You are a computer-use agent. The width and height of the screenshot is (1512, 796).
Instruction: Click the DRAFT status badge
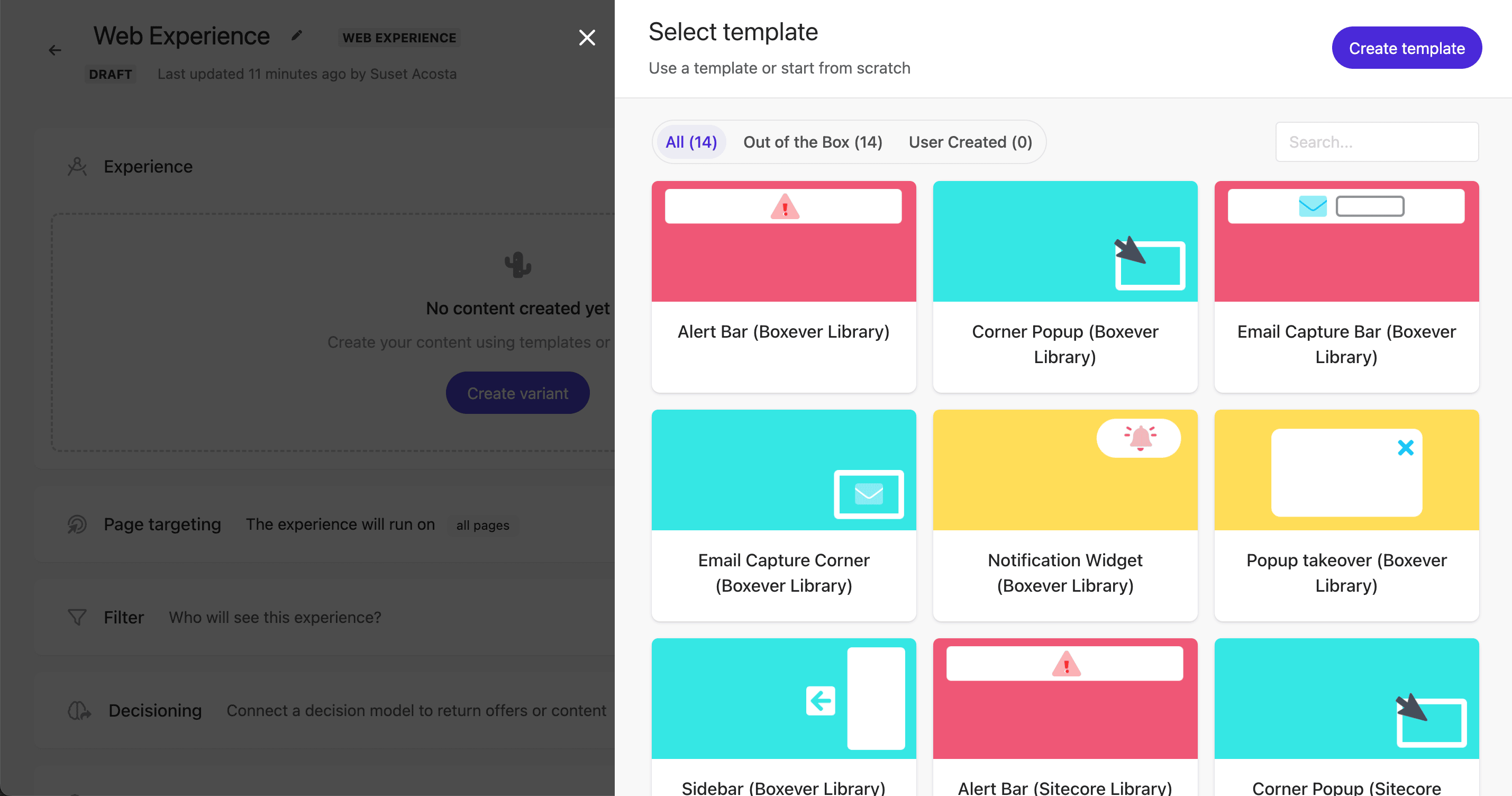pyautogui.click(x=111, y=74)
